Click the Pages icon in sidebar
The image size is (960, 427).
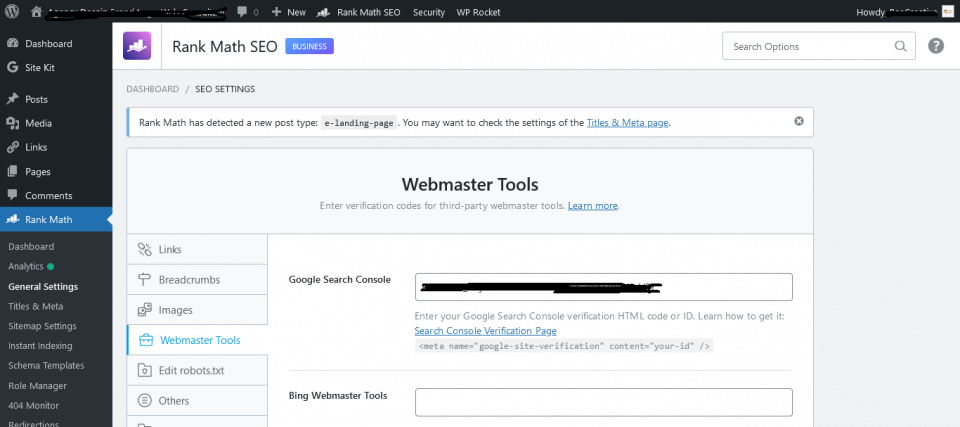(x=12, y=172)
